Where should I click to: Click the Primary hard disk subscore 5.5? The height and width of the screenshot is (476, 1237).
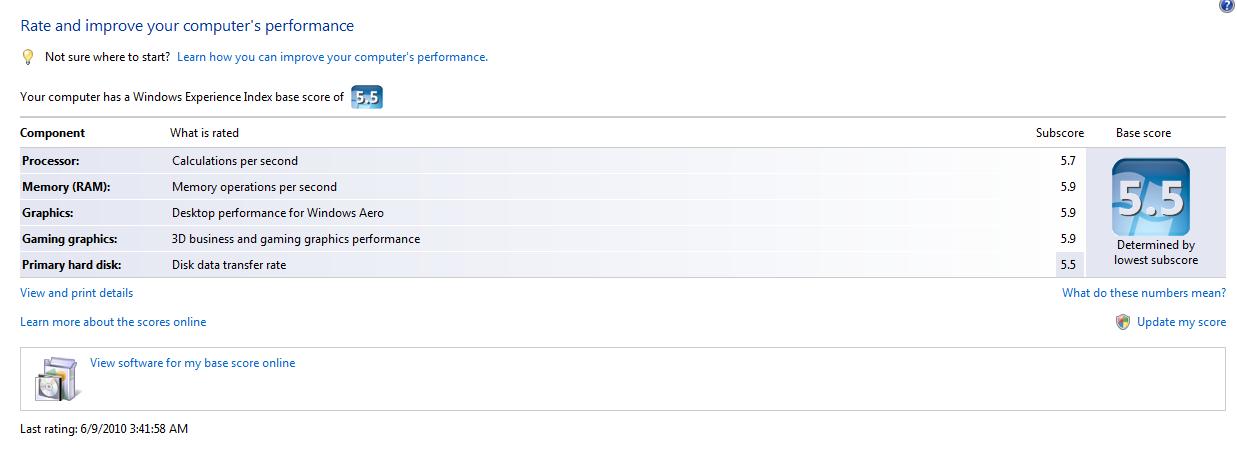pyautogui.click(x=1067, y=265)
